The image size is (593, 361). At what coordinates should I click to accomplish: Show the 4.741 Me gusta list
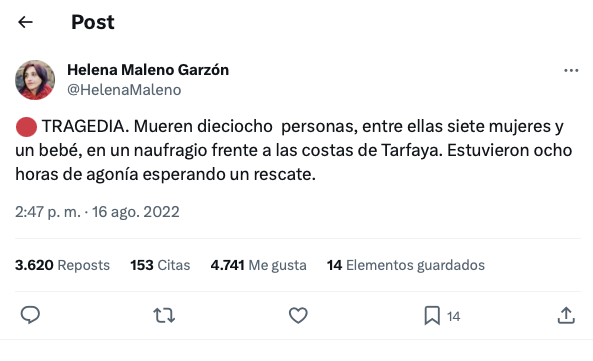pyautogui.click(x=258, y=265)
